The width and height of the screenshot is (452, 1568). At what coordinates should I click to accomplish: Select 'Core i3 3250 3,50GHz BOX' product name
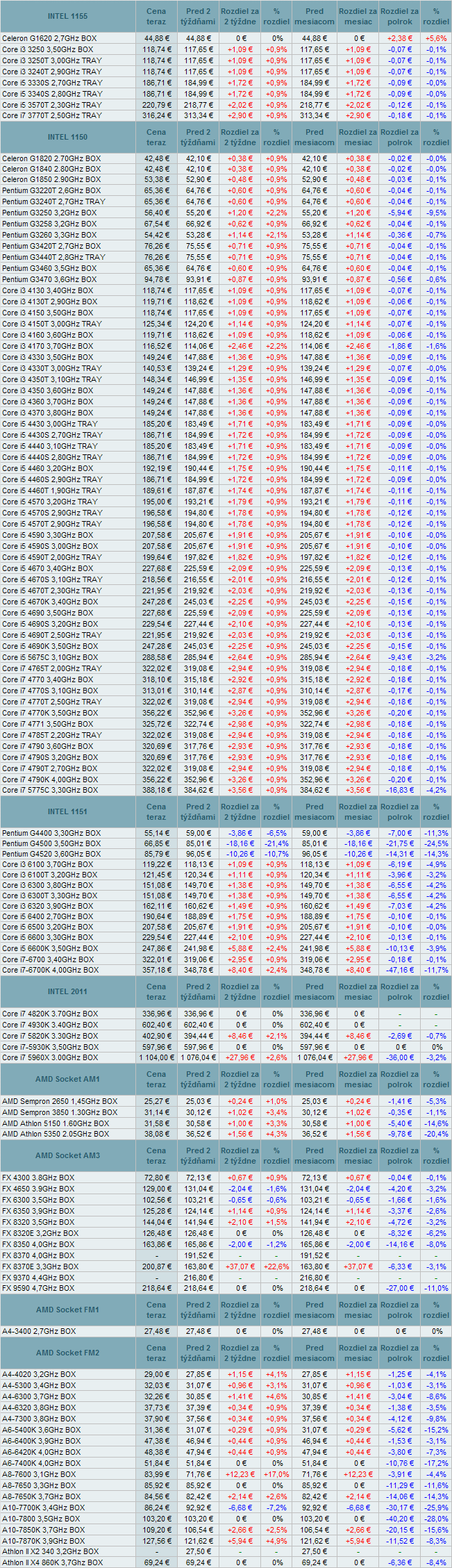(x=47, y=49)
